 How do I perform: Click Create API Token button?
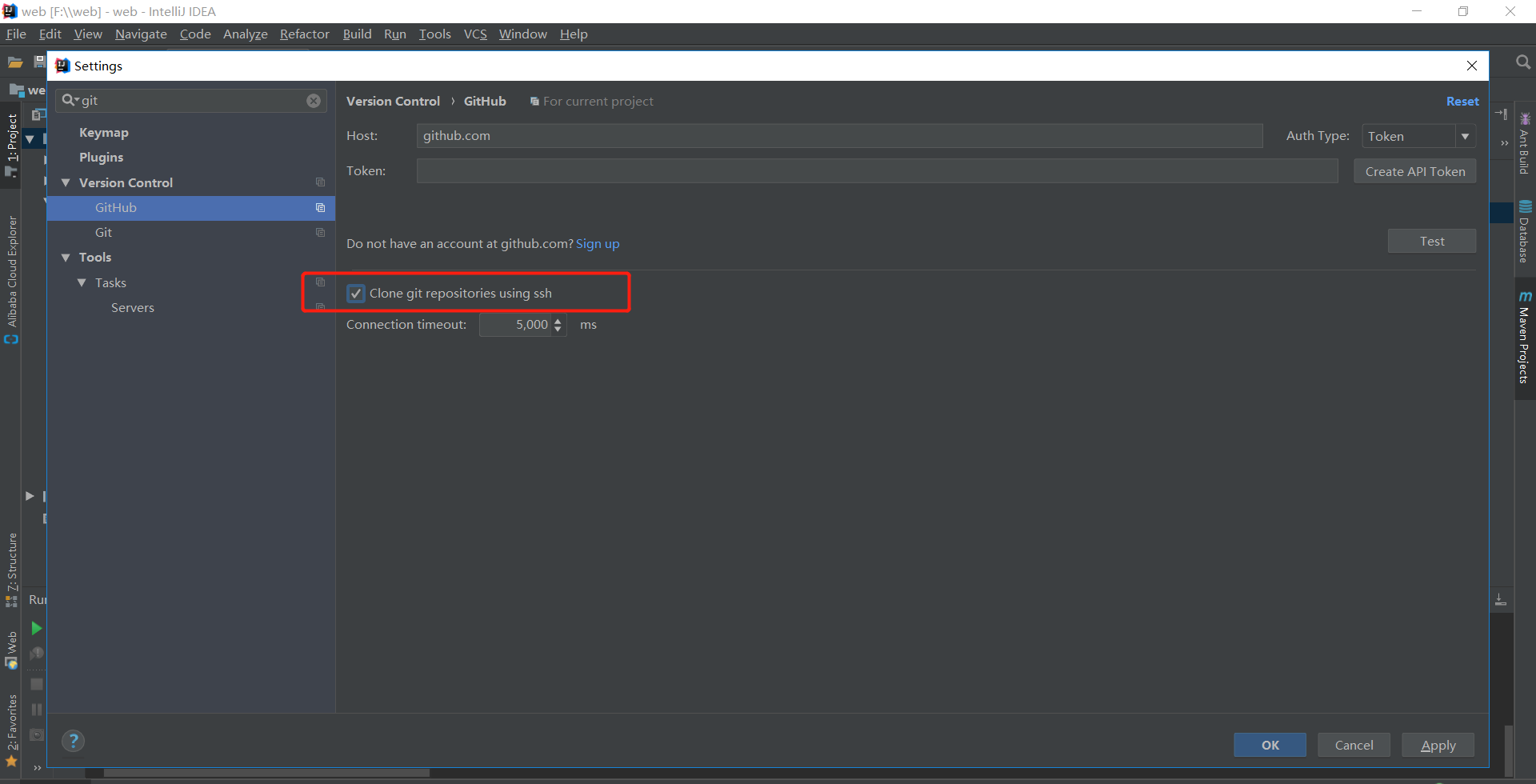pyautogui.click(x=1415, y=171)
